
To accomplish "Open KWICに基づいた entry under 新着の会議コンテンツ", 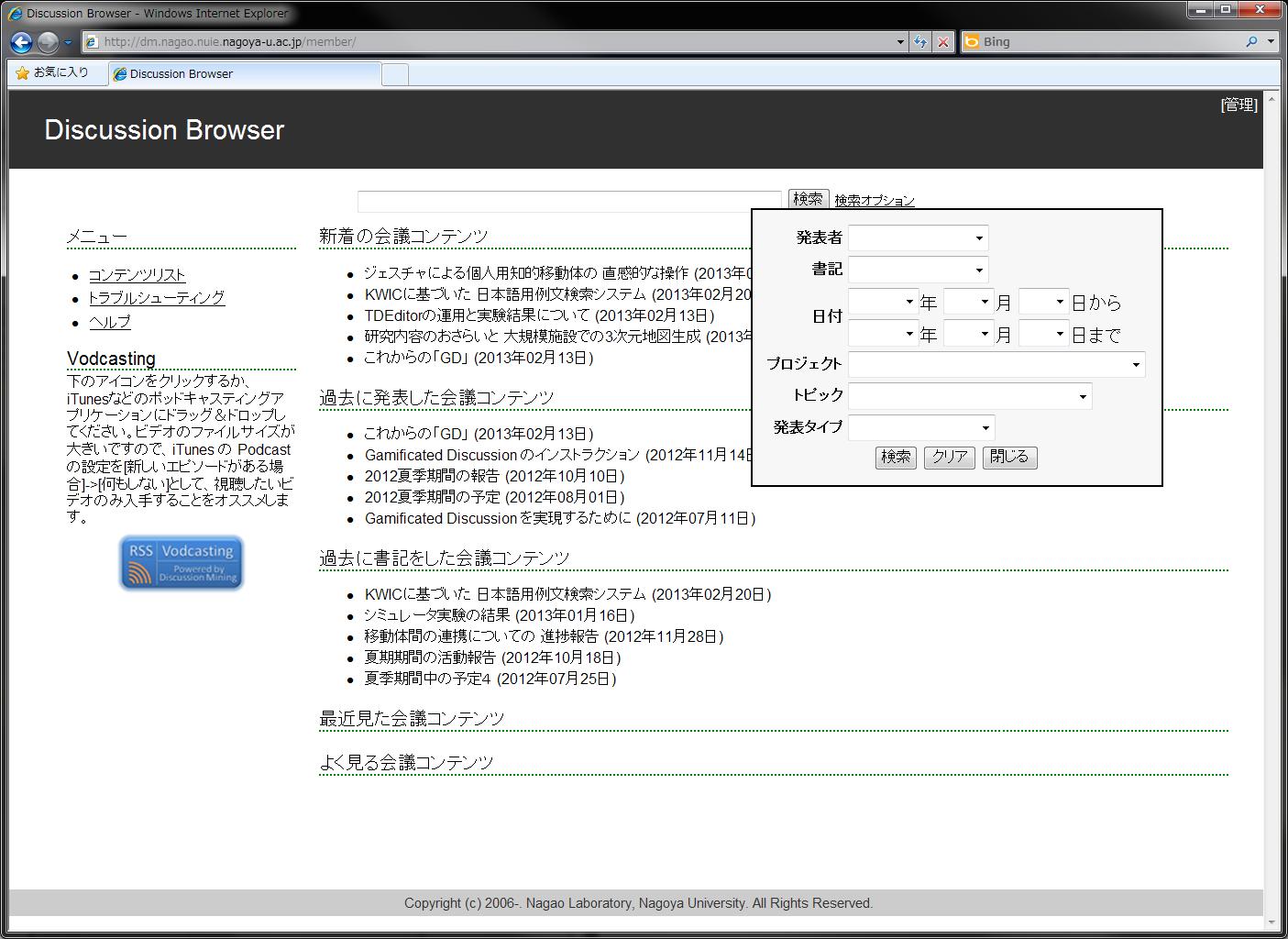I will coord(556,294).
